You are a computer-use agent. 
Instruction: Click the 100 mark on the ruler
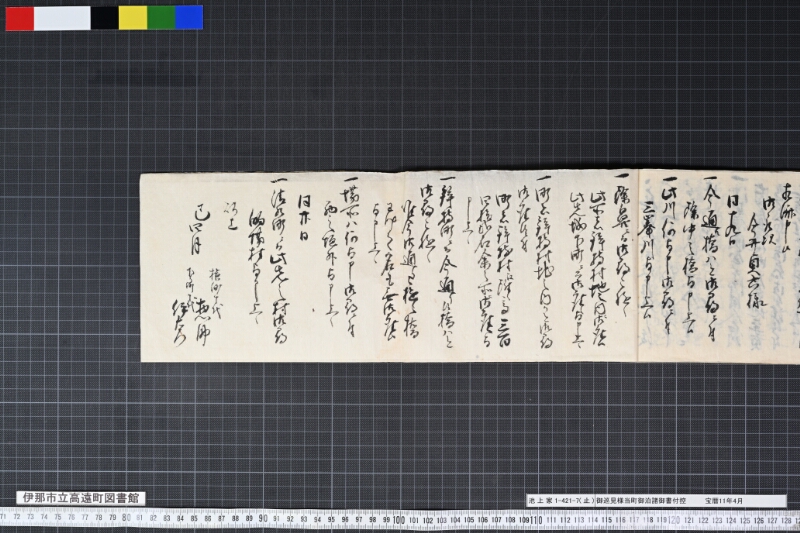click(398, 520)
